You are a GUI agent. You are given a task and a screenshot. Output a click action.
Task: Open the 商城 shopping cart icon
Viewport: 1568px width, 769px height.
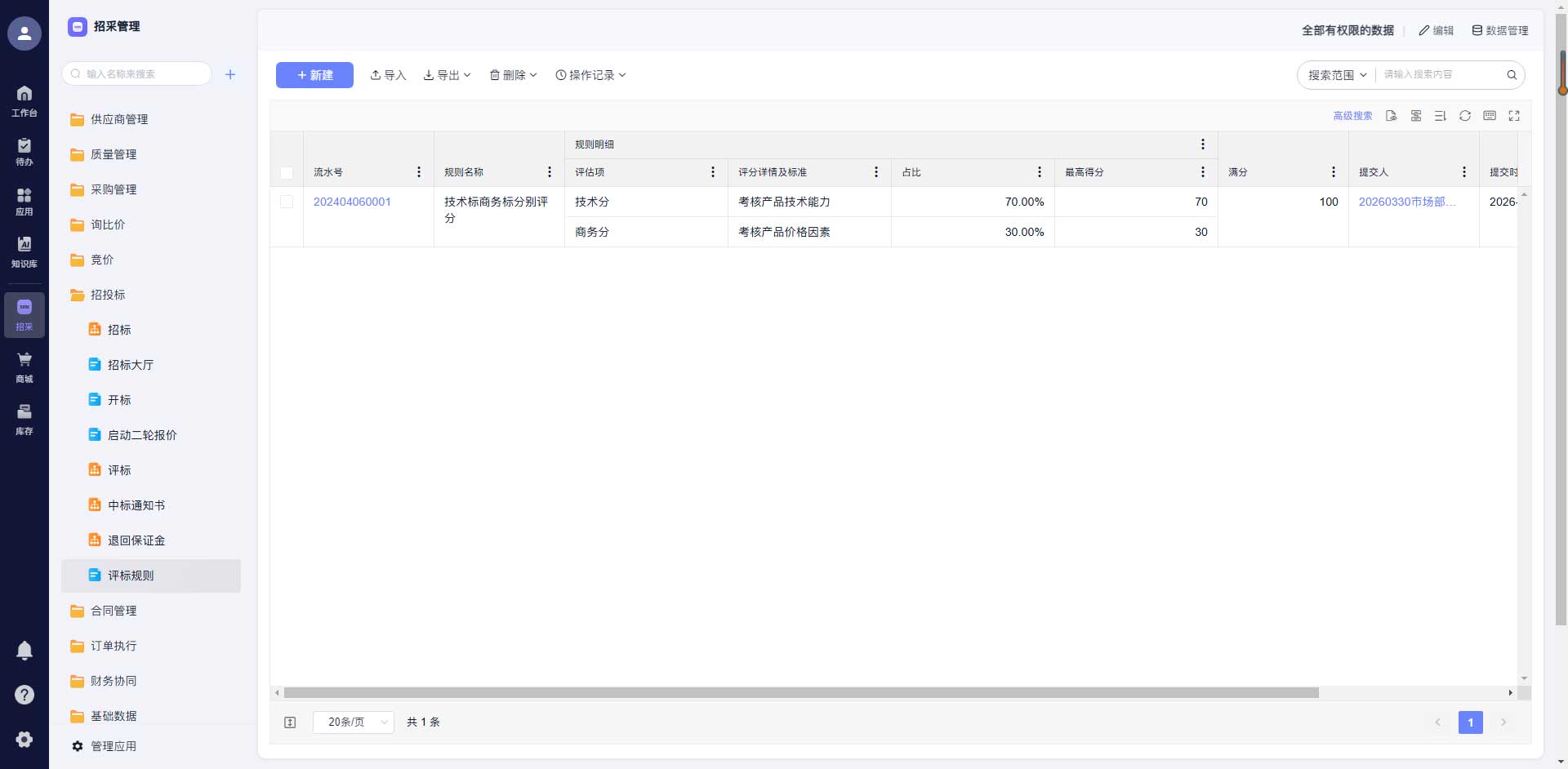point(24,367)
